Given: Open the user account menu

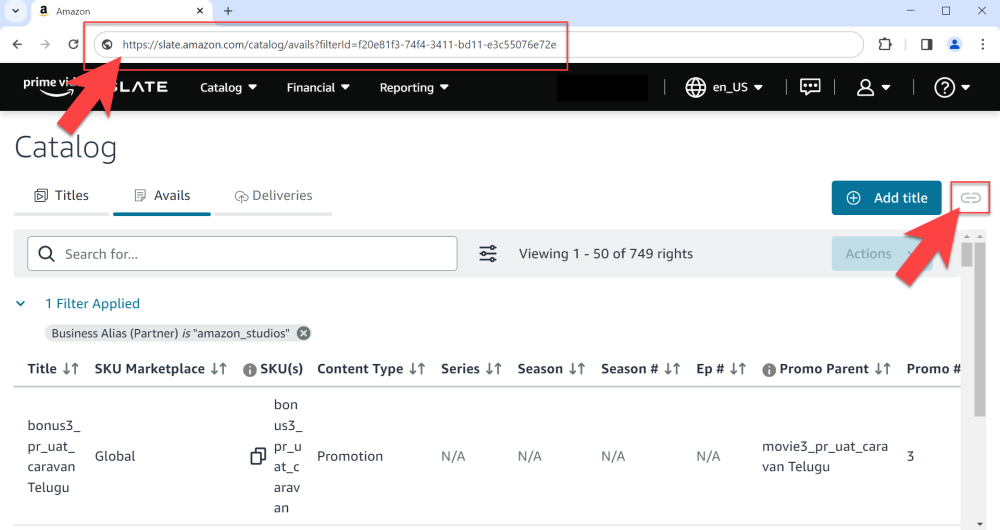Looking at the screenshot, I should [x=873, y=87].
